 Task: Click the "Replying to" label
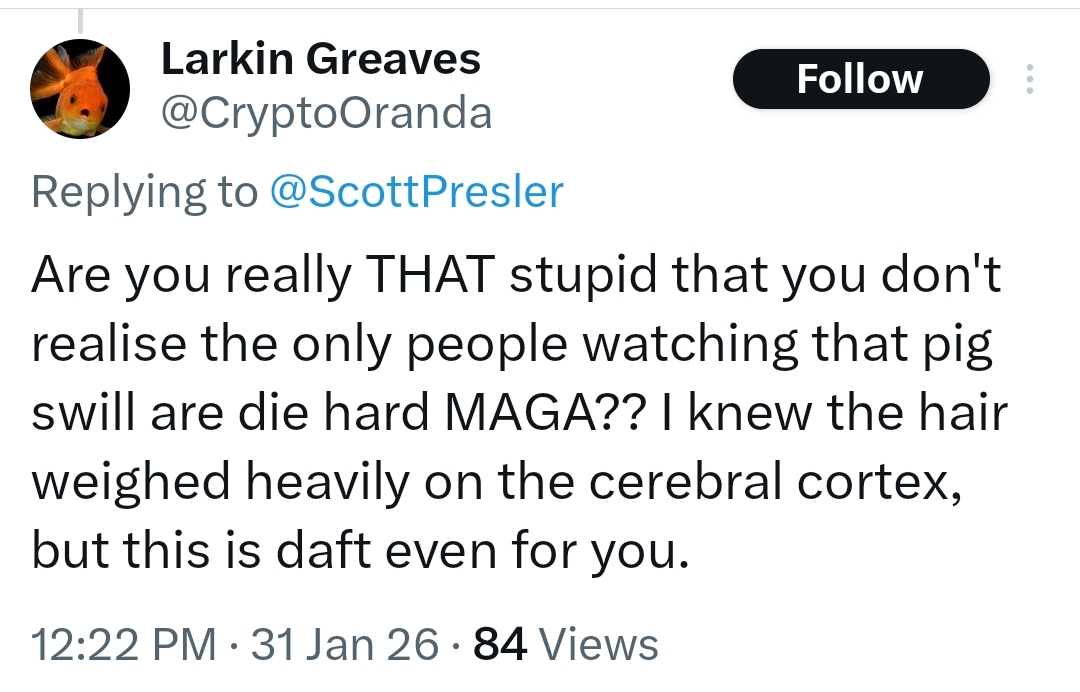(144, 191)
